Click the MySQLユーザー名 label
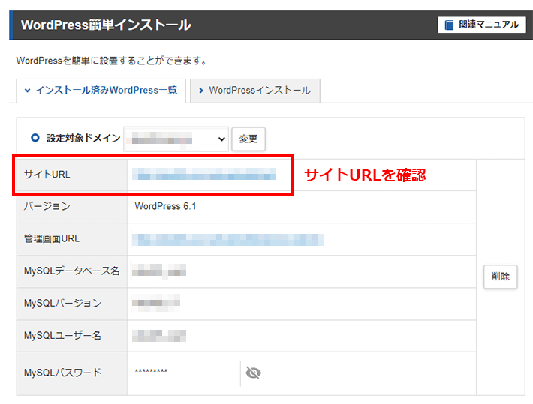Image resolution: width=533 pixels, height=404 pixels. tap(63, 335)
